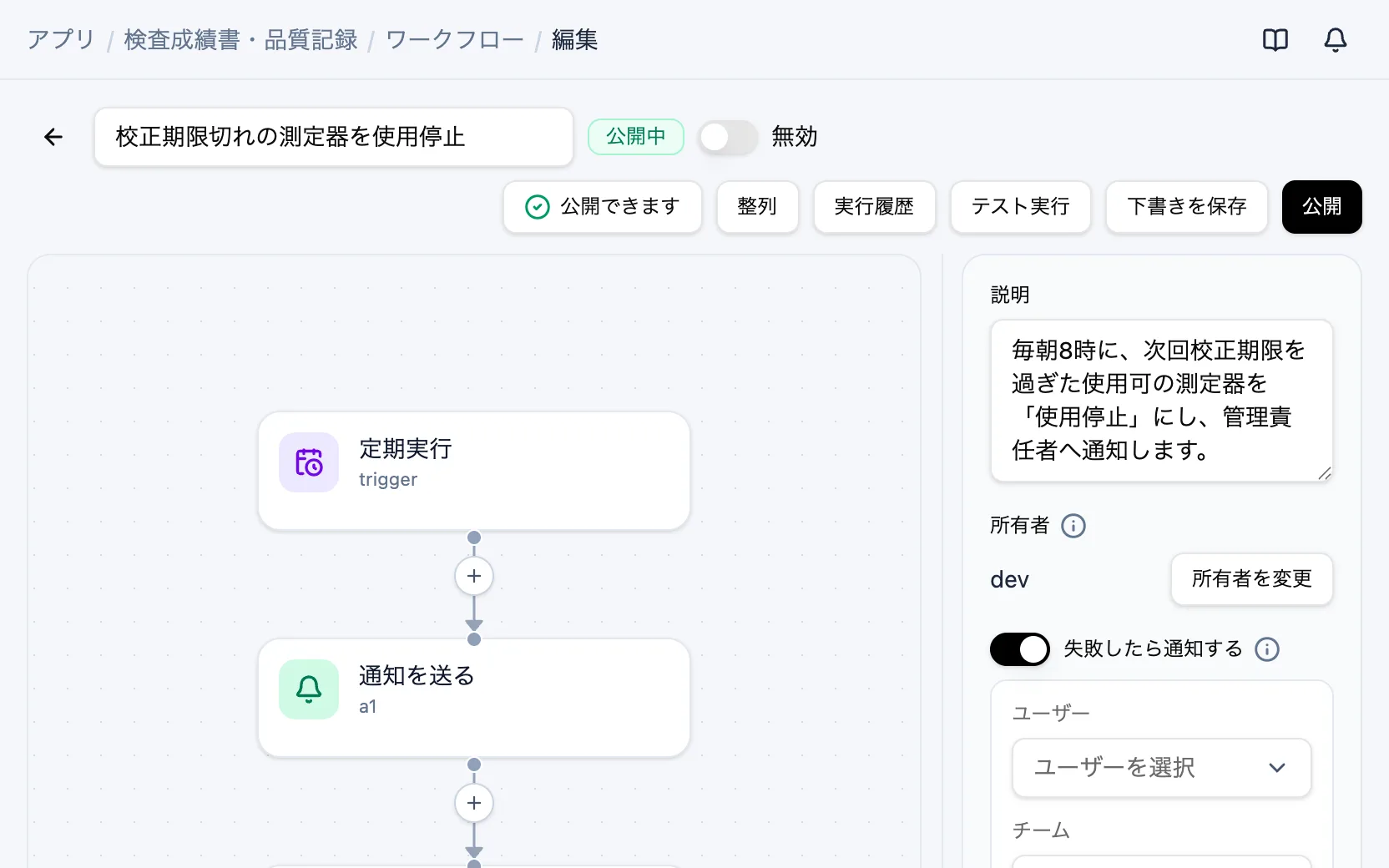Click the 整列 button

tap(758, 207)
